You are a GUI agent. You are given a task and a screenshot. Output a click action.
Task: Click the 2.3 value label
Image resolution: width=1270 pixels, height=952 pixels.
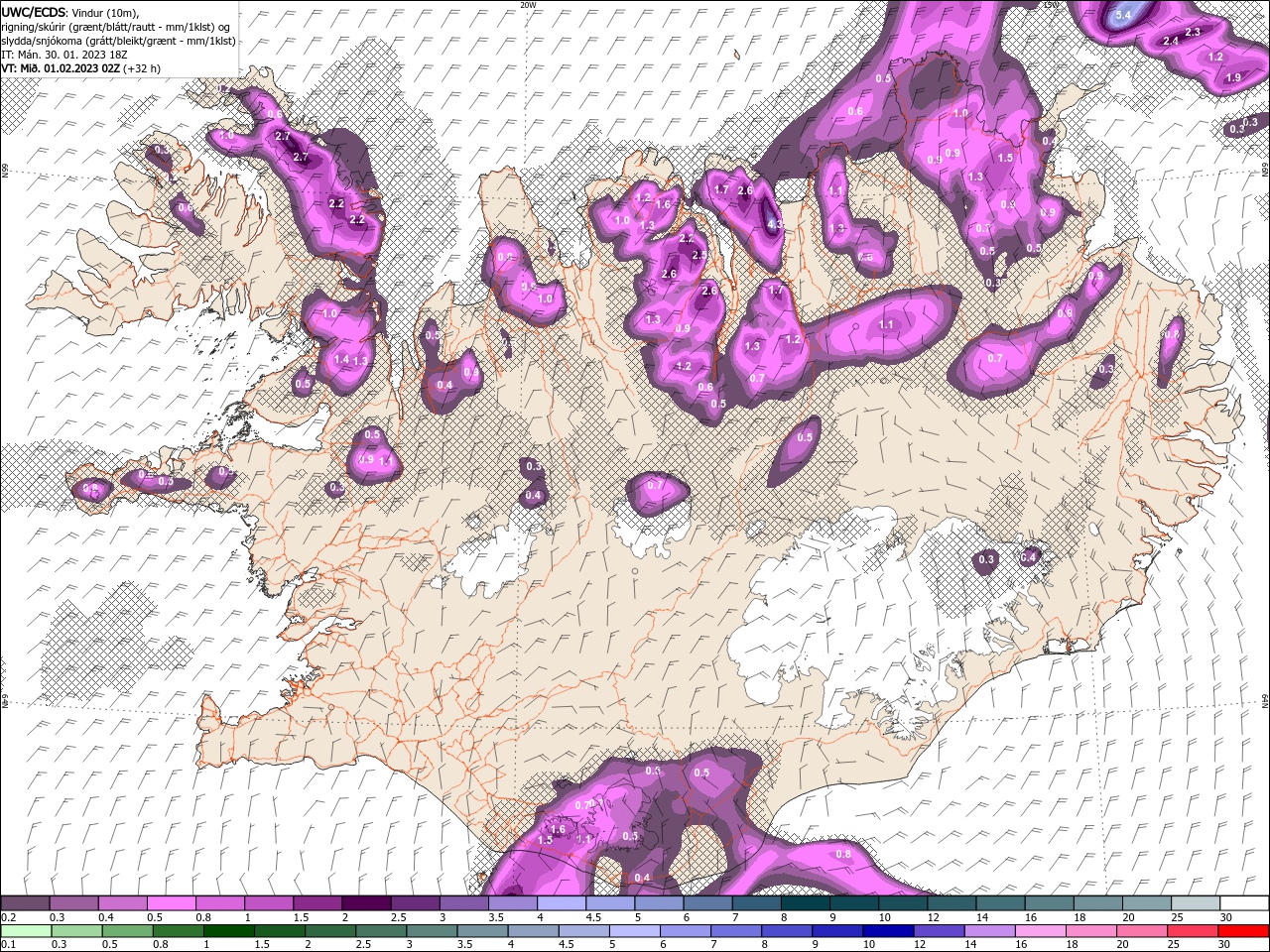(x=1193, y=32)
